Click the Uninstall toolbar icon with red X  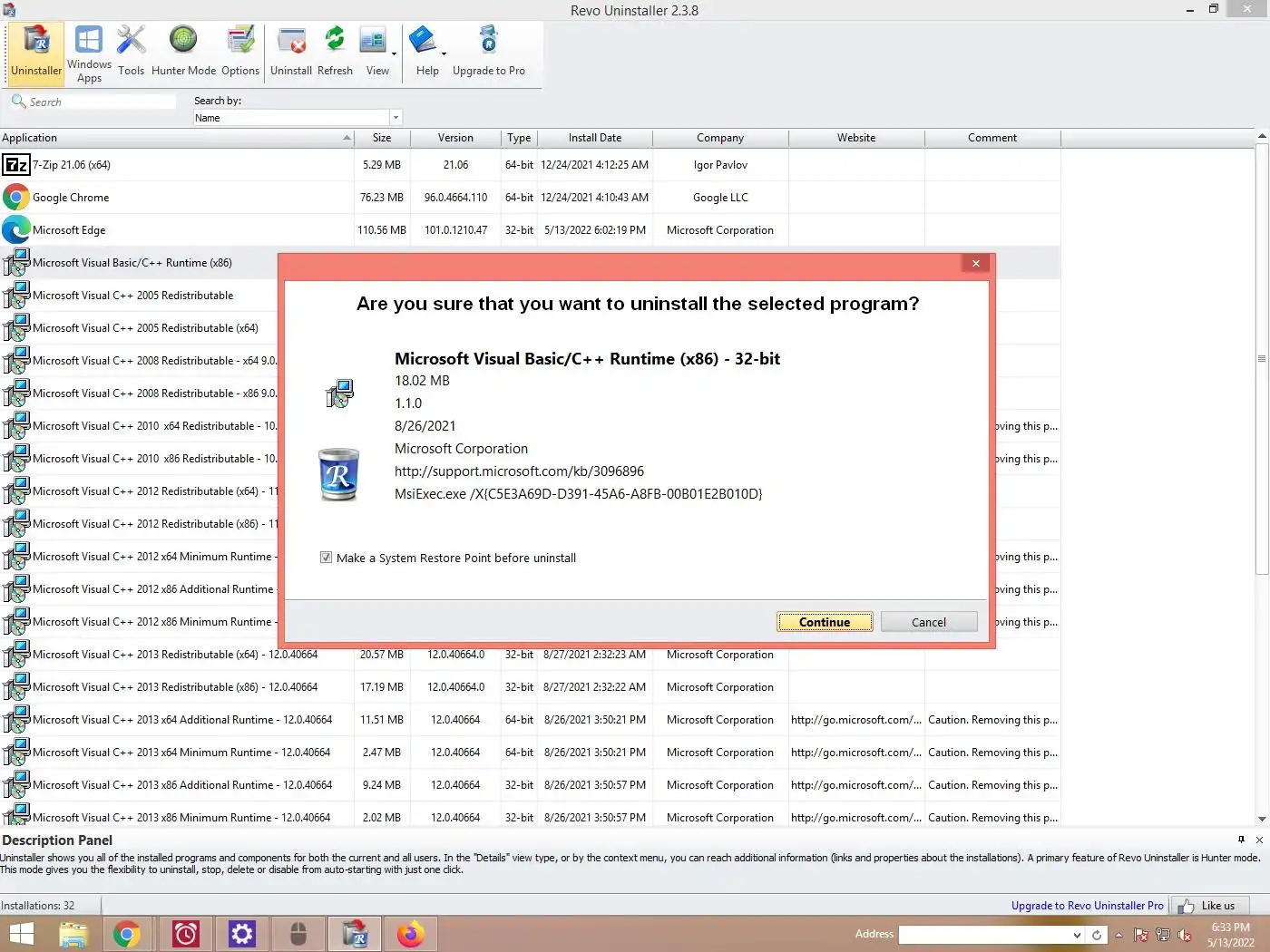[x=291, y=53]
